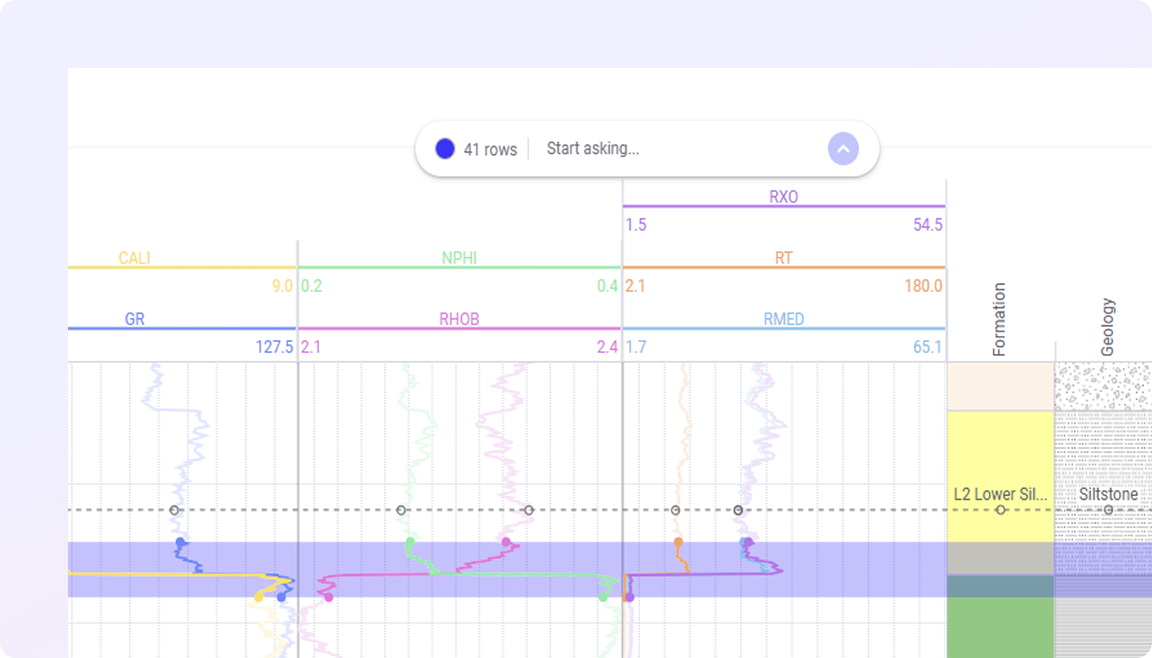Image resolution: width=1152 pixels, height=658 pixels.
Task: Click the CALI max value 9.0
Action: (x=282, y=286)
